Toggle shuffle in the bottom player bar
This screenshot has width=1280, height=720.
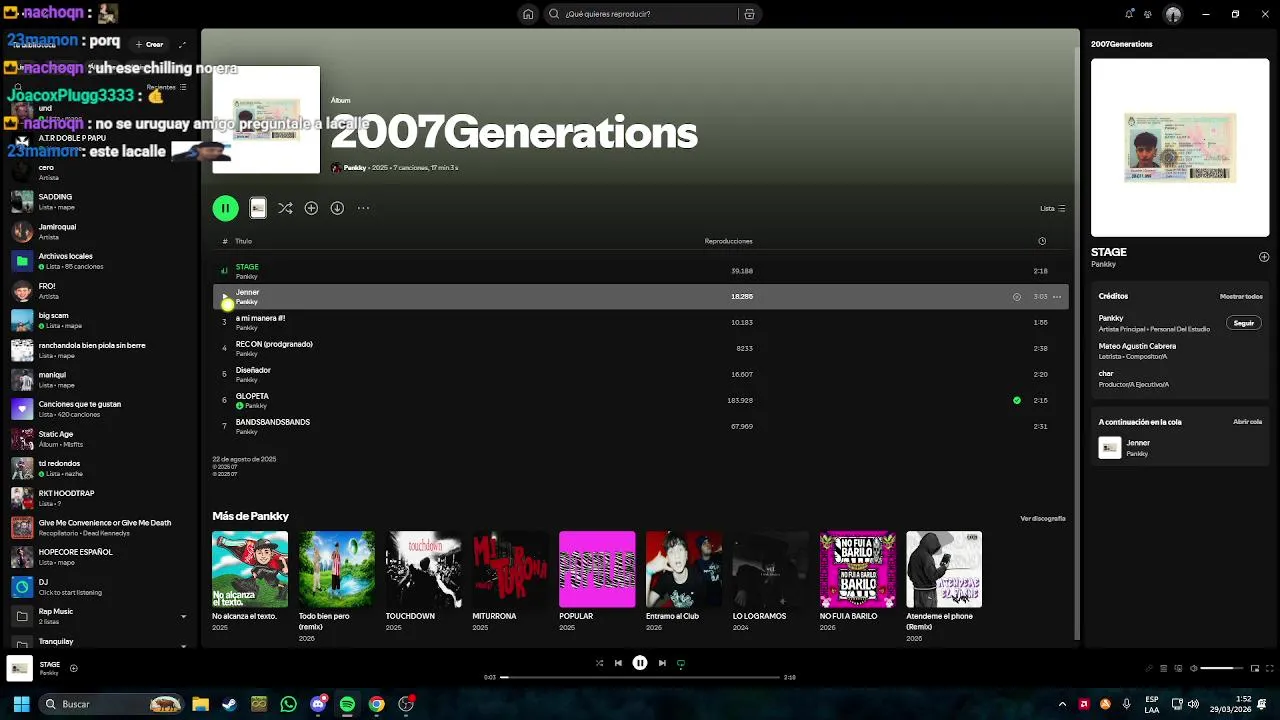coord(599,663)
